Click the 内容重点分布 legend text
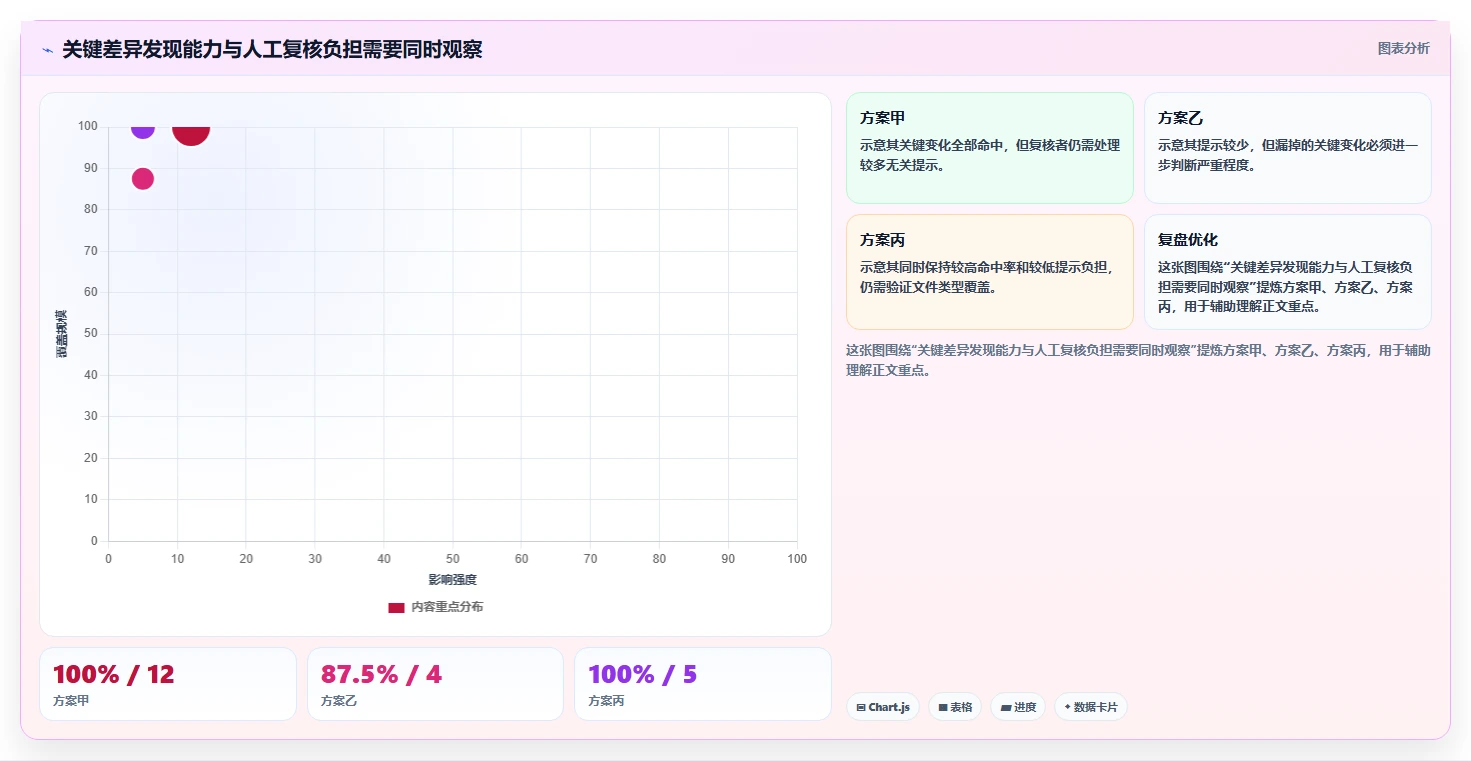This screenshot has height=761, width=1471. (447, 607)
